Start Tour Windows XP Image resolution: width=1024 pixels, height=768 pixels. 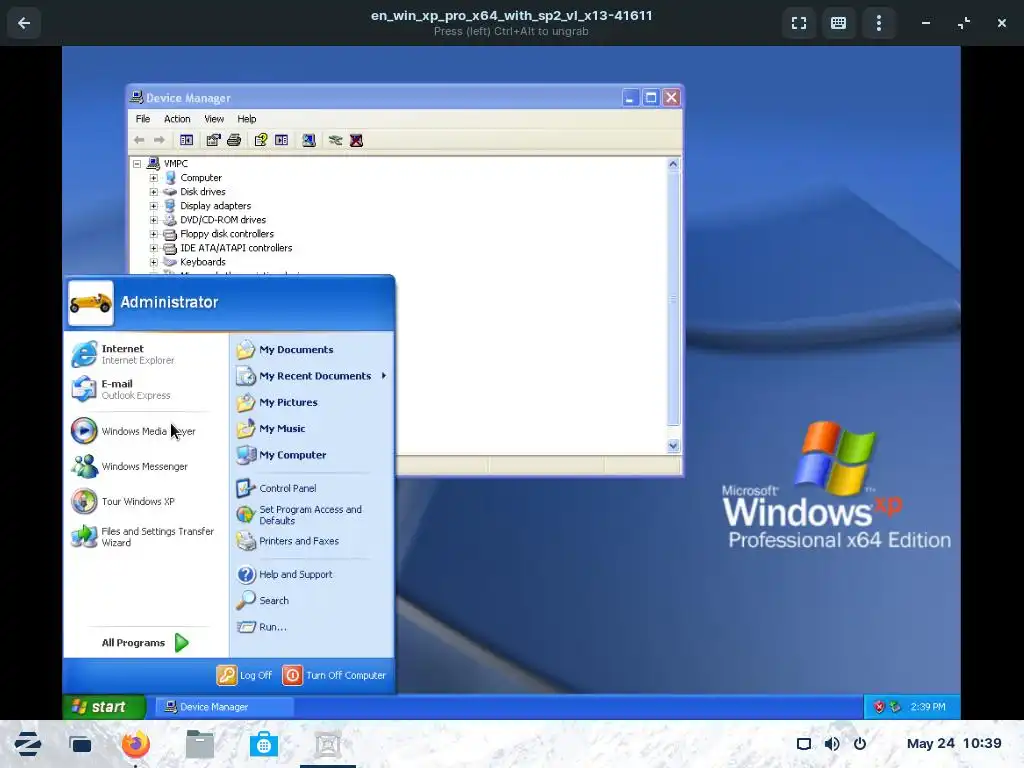coord(144,502)
